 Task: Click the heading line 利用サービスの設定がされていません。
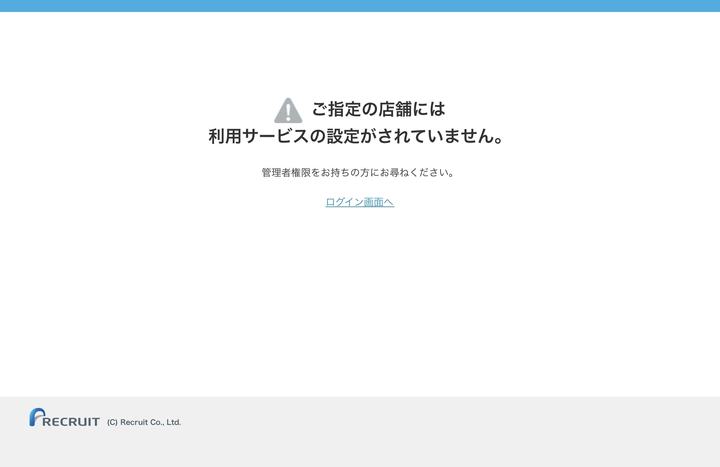(x=357, y=136)
